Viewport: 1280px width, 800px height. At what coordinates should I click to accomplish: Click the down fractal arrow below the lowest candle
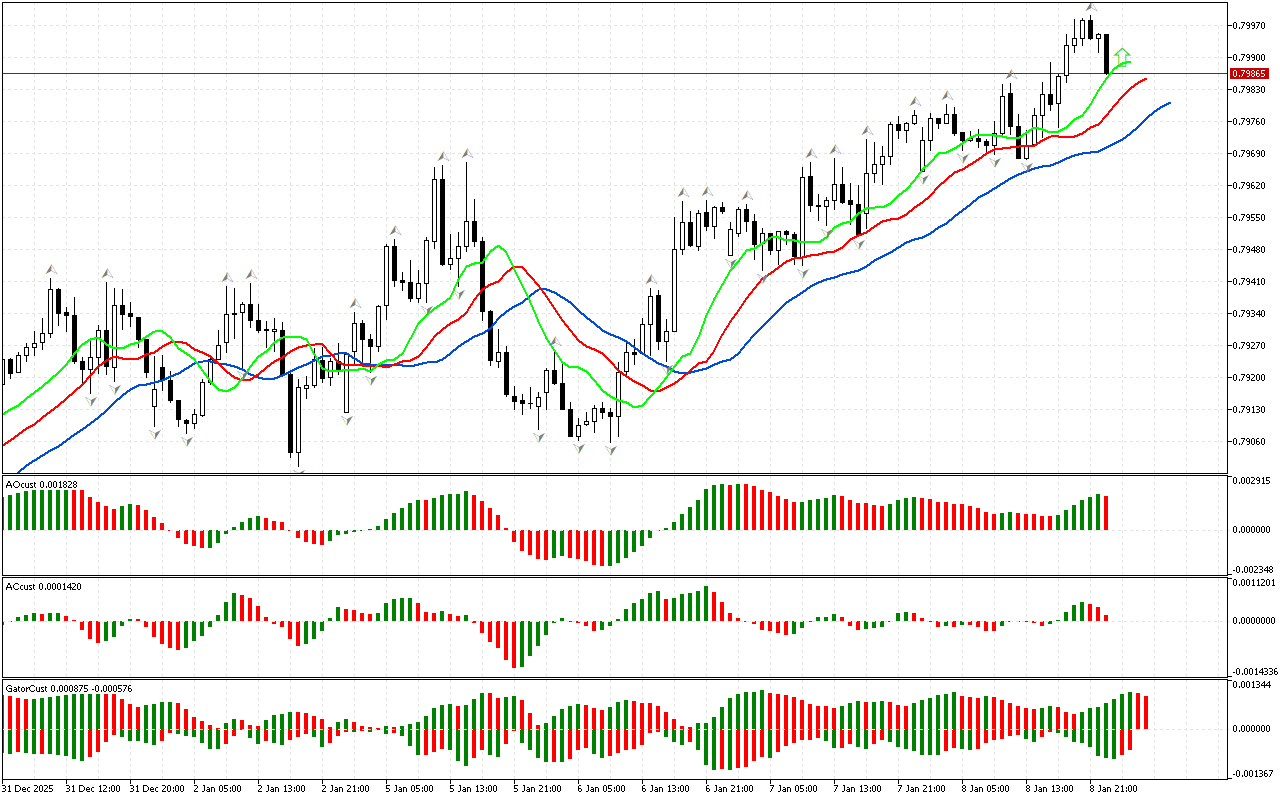click(x=297, y=461)
